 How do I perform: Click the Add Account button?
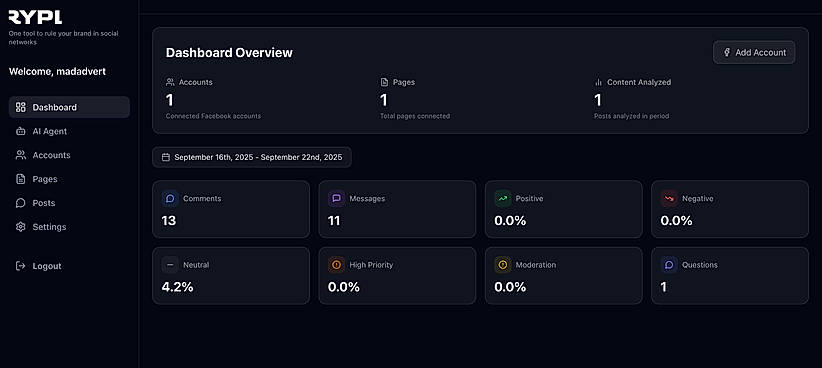click(754, 52)
